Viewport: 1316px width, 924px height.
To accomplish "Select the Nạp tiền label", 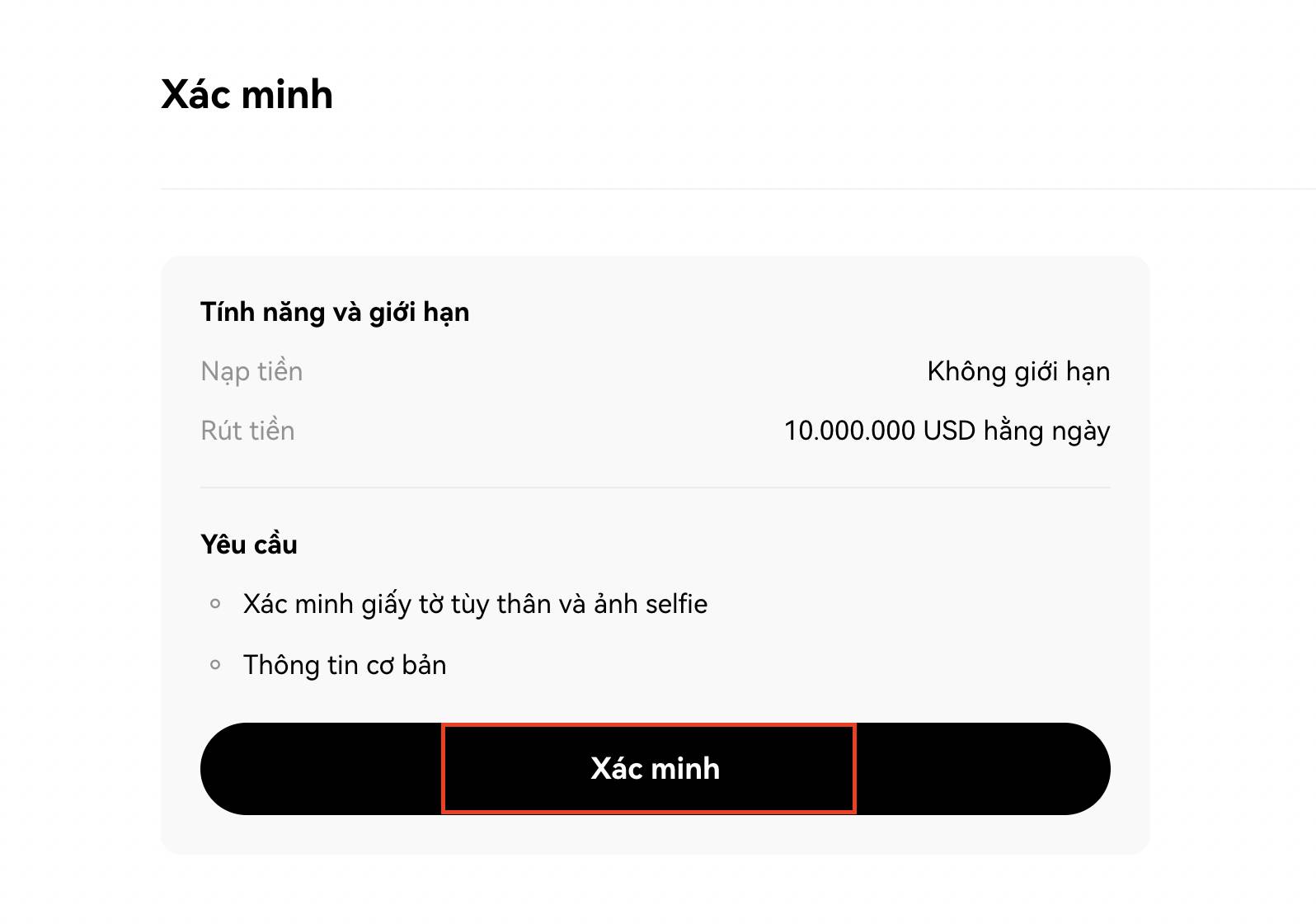I will click(x=251, y=372).
